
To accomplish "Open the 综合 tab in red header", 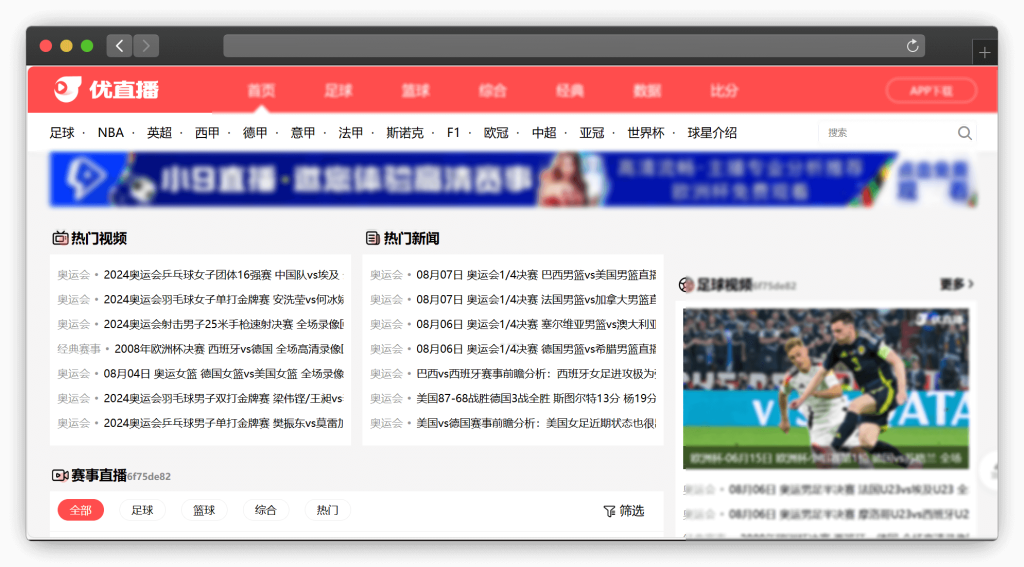I will (492, 91).
